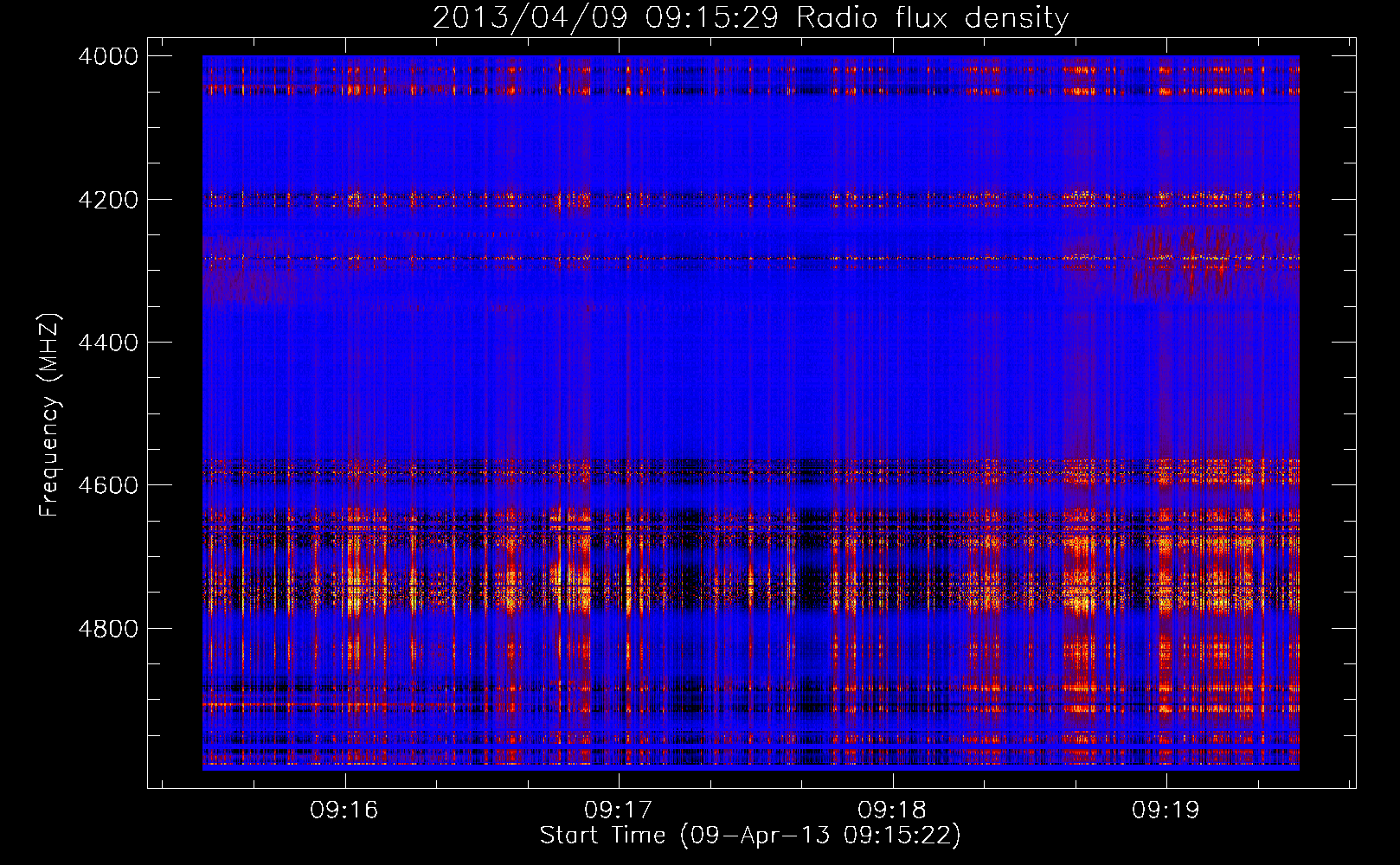Click the "Frequency (MHZ)" axis label
The width and height of the screenshot is (1400, 865).
point(50,415)
